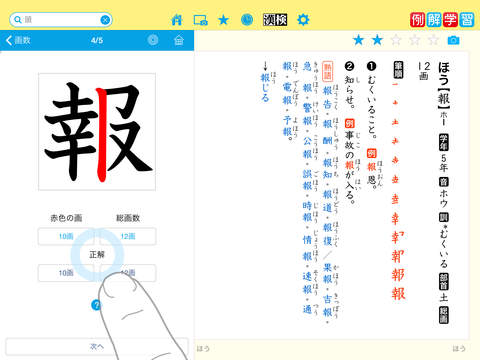Viewport: 480px width, 360px height.
Task: Select the 10画 answer above the 正解 label
Action: tap(66, 236)
